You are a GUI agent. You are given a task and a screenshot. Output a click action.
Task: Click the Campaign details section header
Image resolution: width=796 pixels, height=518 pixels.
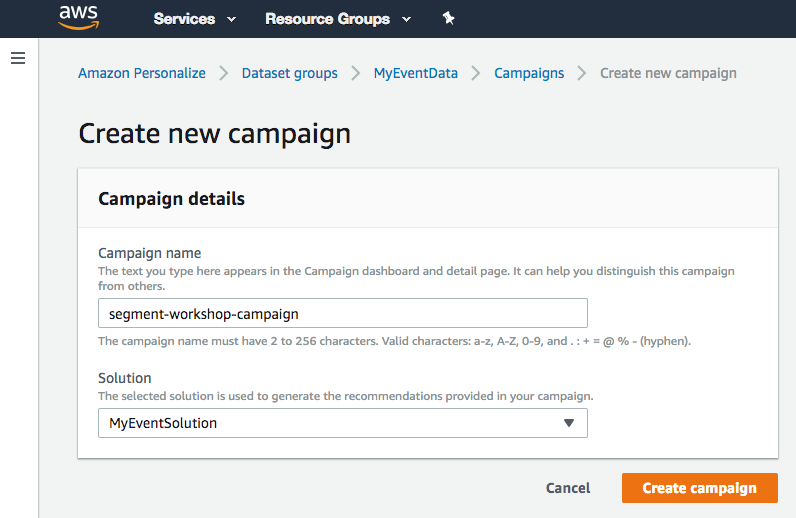171,198
